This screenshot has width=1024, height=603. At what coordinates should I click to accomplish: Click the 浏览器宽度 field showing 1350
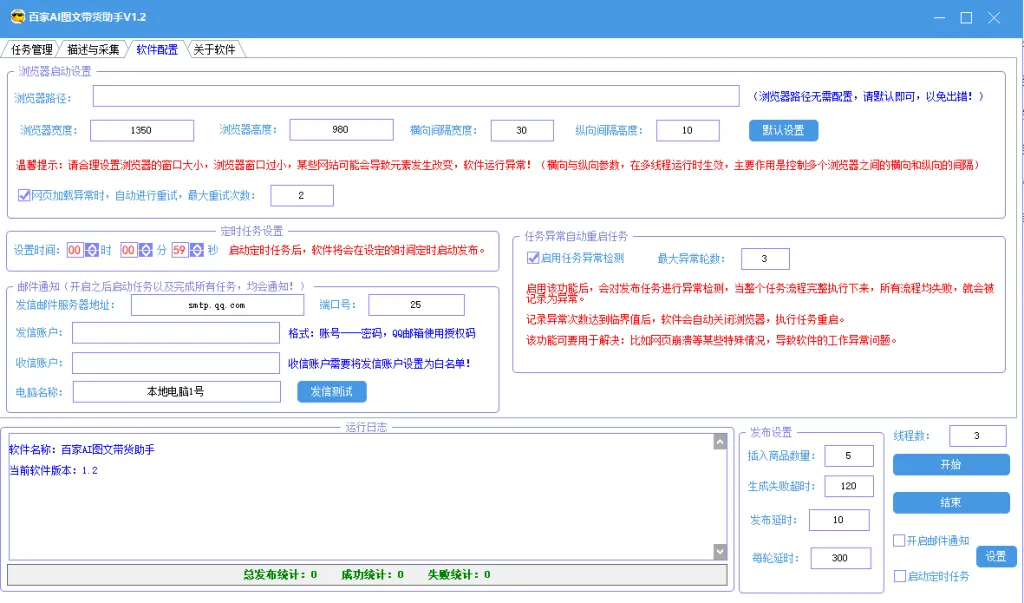pos(142,130)
